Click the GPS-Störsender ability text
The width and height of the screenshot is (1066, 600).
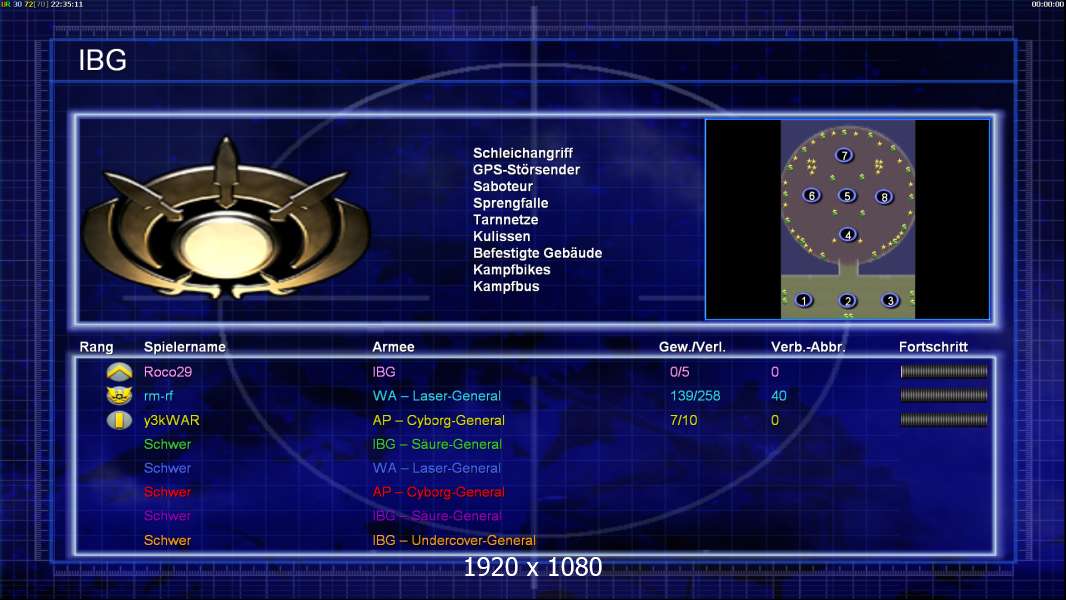click(526, 170)
